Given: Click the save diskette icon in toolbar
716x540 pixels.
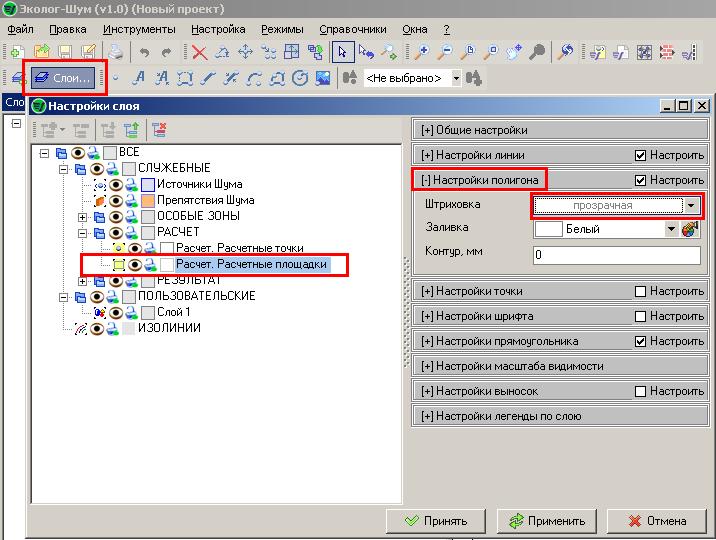Looking at the screenshot, I should (65, 51).
